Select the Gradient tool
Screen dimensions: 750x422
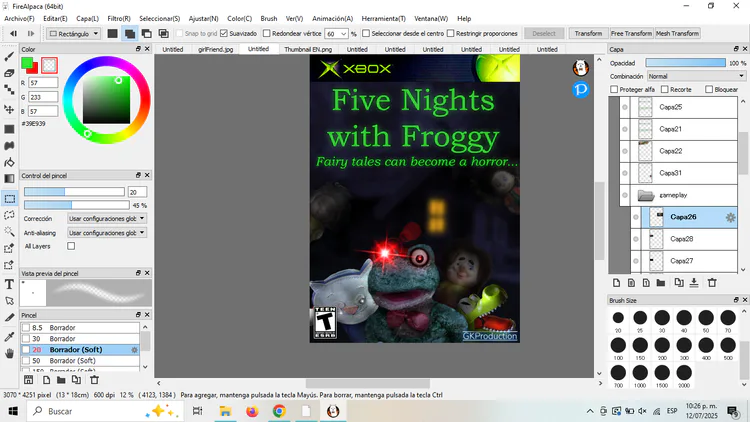tap(9, 178)
